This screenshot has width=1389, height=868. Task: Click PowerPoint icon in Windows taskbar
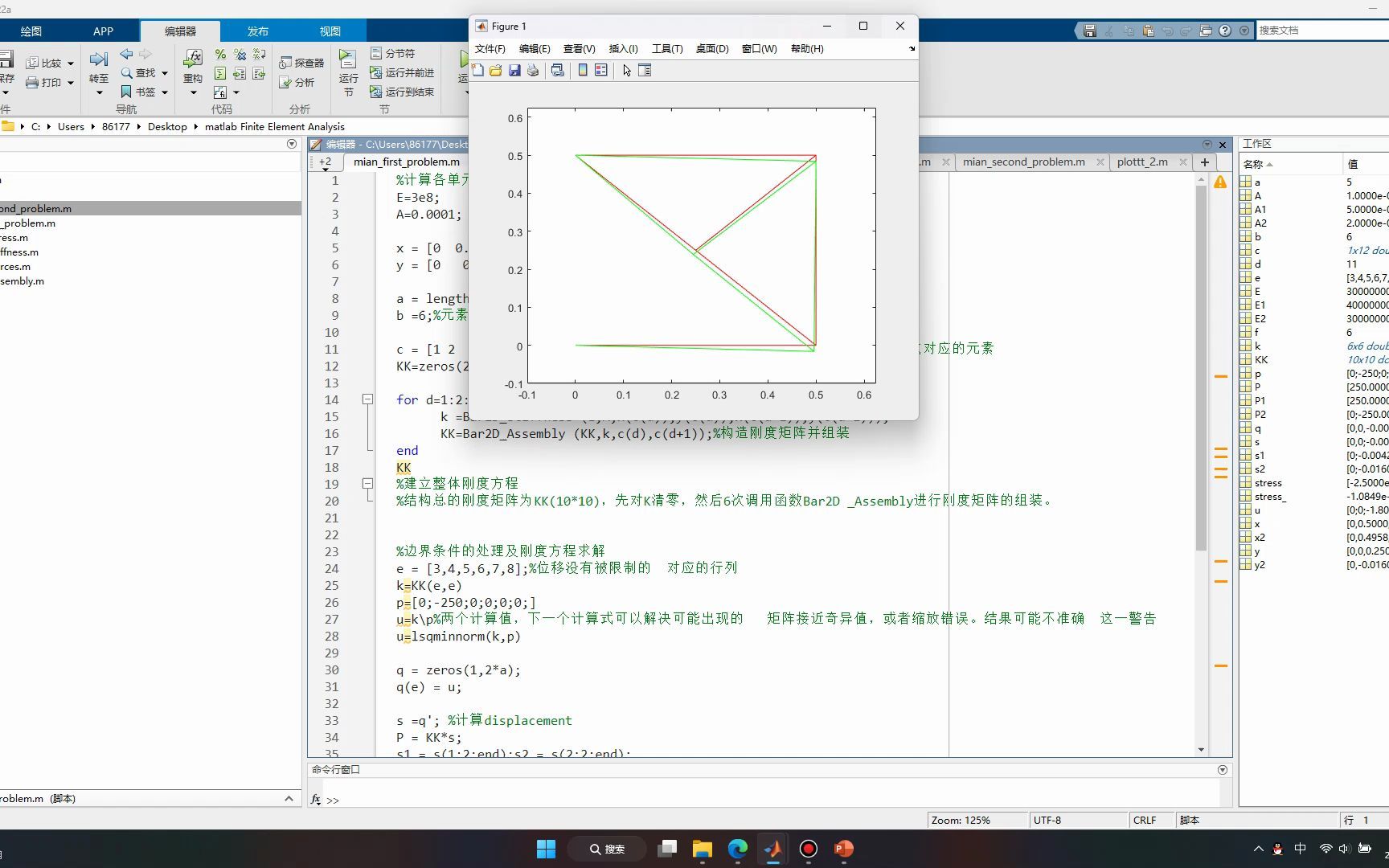(x=844, y=849)
